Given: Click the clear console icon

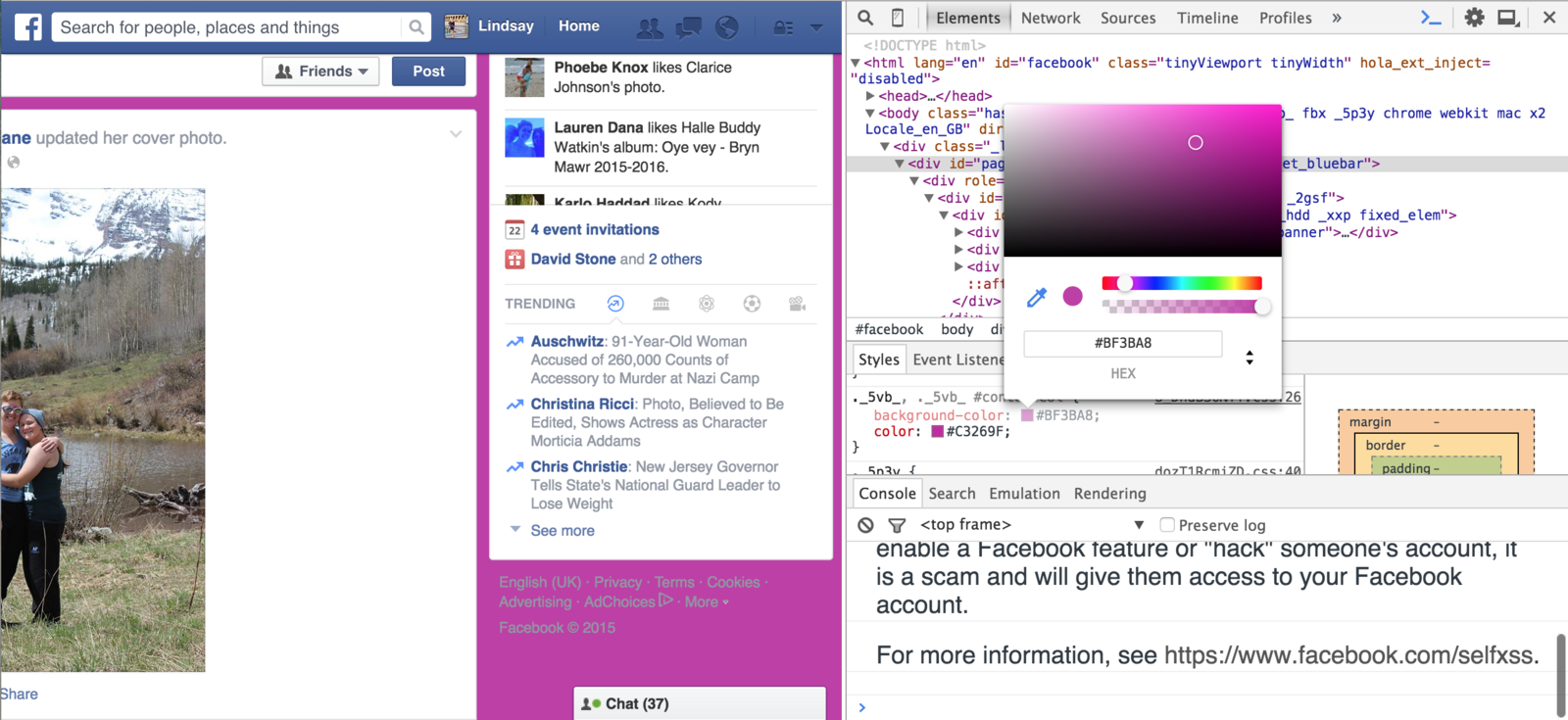Looking at the screenshot, I should click(865, 525).
